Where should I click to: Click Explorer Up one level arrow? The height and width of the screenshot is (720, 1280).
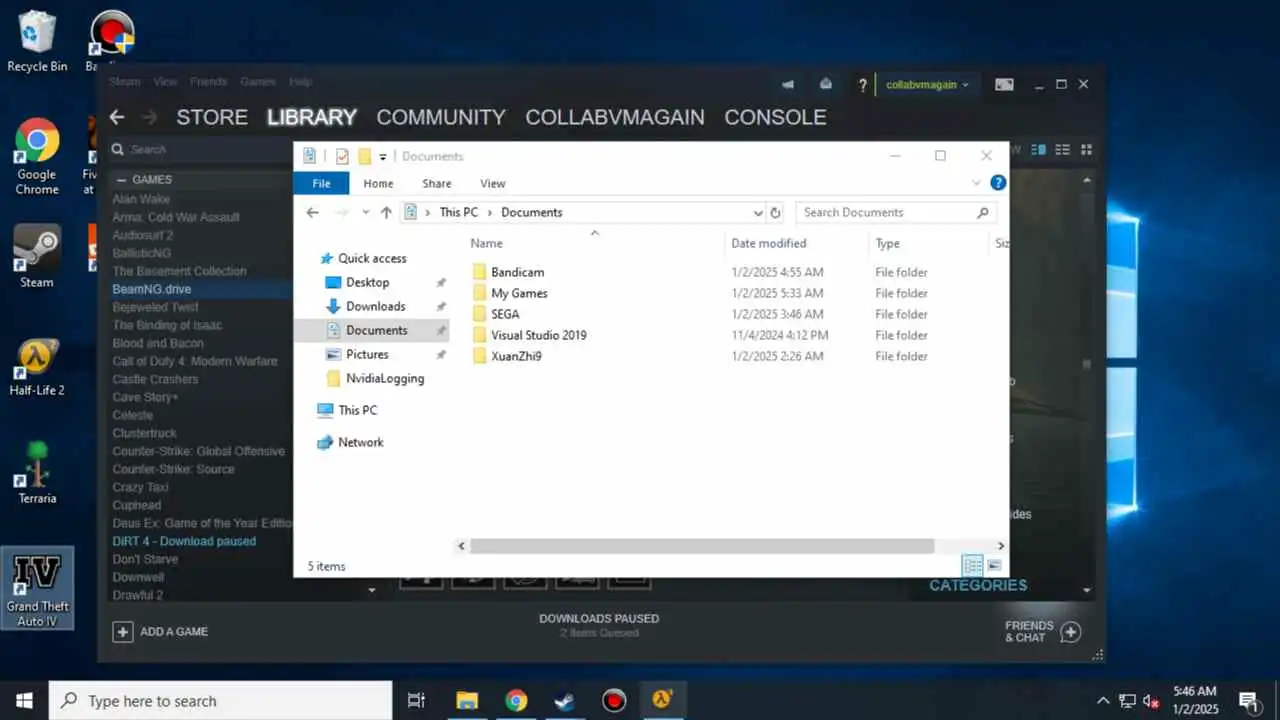click(386, 212)
